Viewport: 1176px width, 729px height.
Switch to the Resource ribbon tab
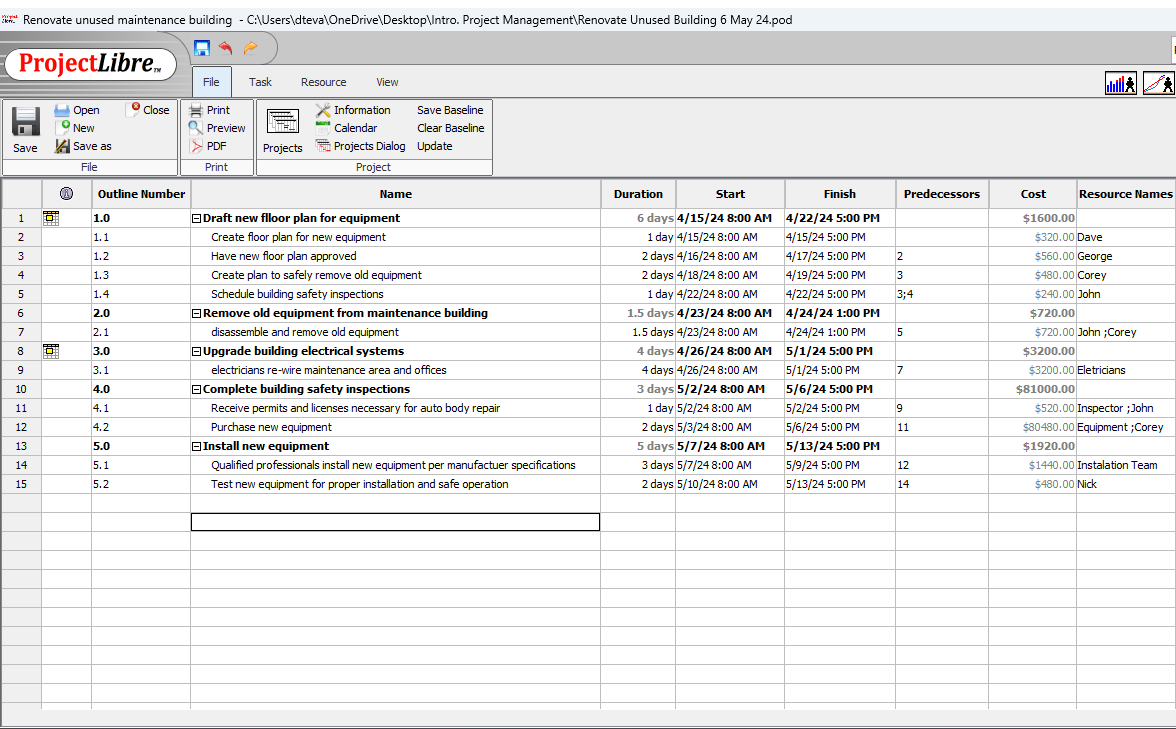coord(323,82)
